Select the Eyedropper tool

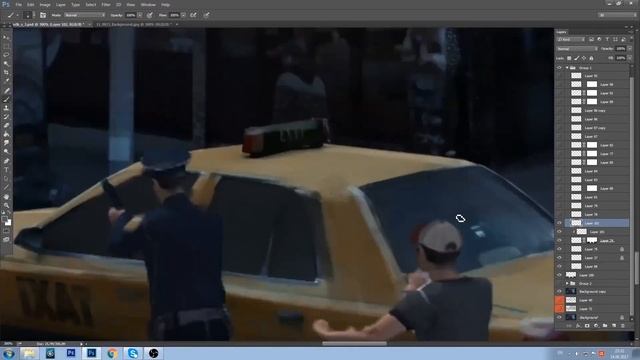(x=6, y=80)
